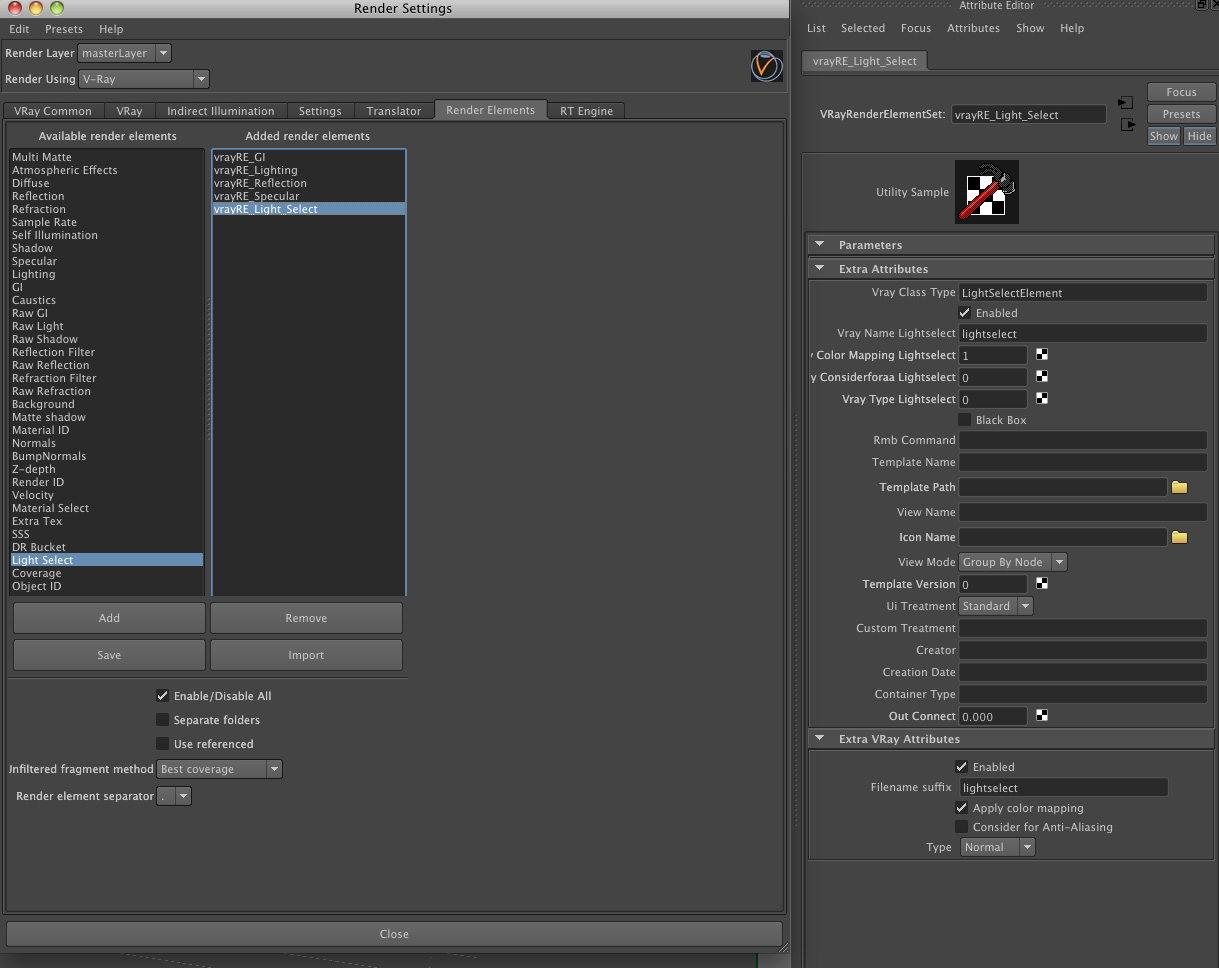Click VRayRenderElementSet name field
The width and height of the screenshot is (1219, 968).
tap(1028, 115)
